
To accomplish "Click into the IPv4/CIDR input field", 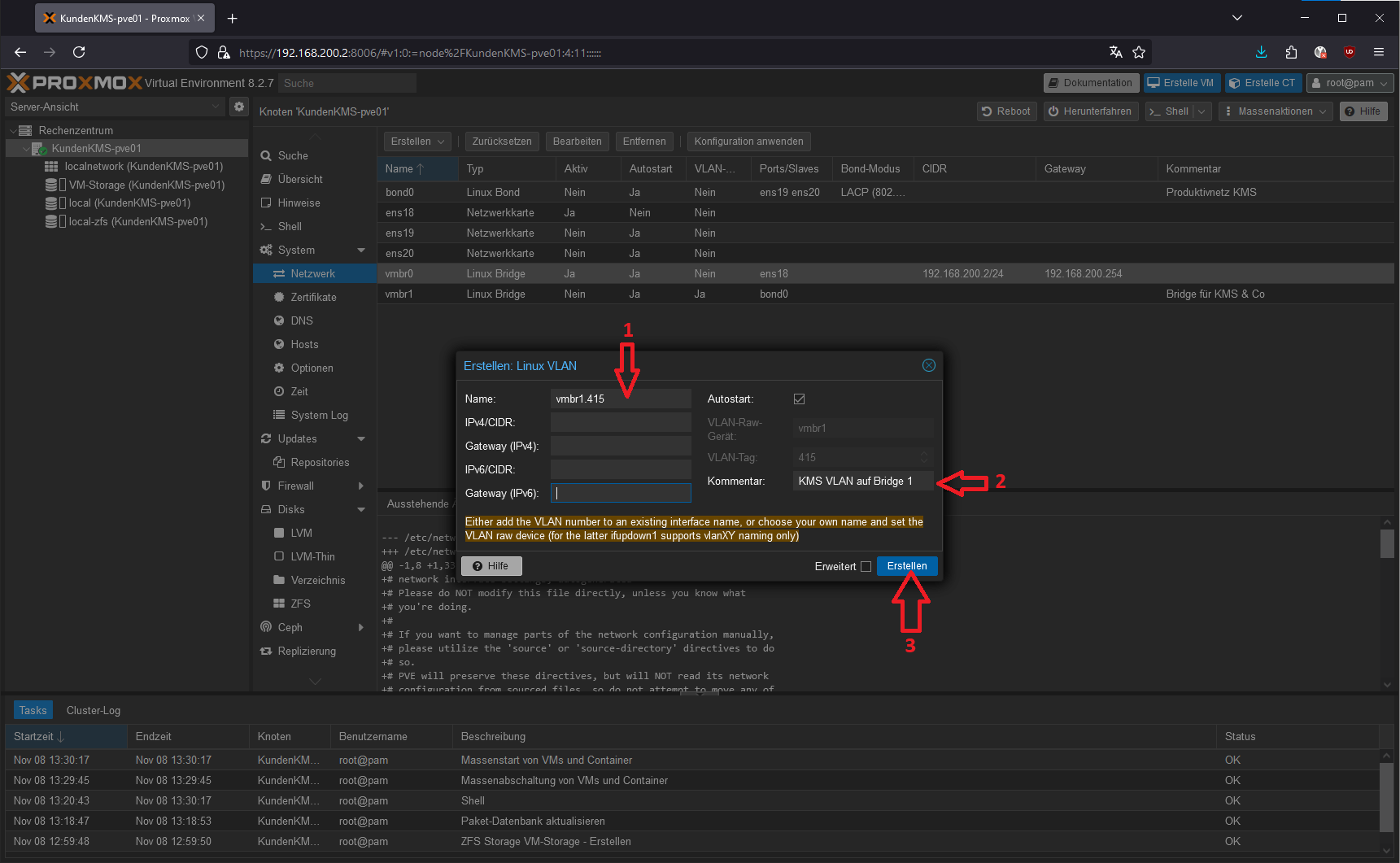I will click(620, 423).
